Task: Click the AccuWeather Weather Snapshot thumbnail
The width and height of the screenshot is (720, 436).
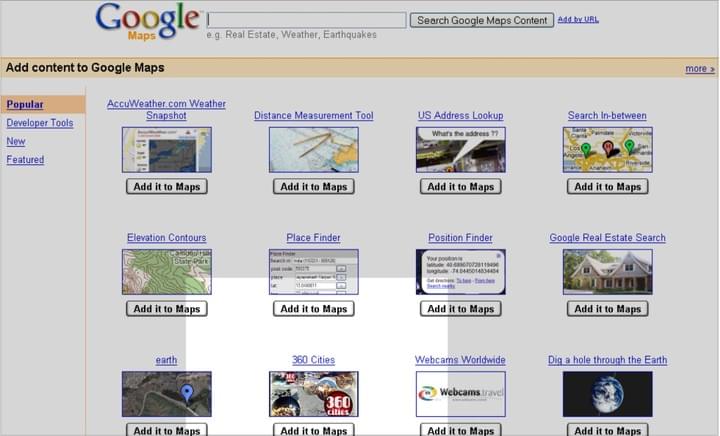Action: 167,150
